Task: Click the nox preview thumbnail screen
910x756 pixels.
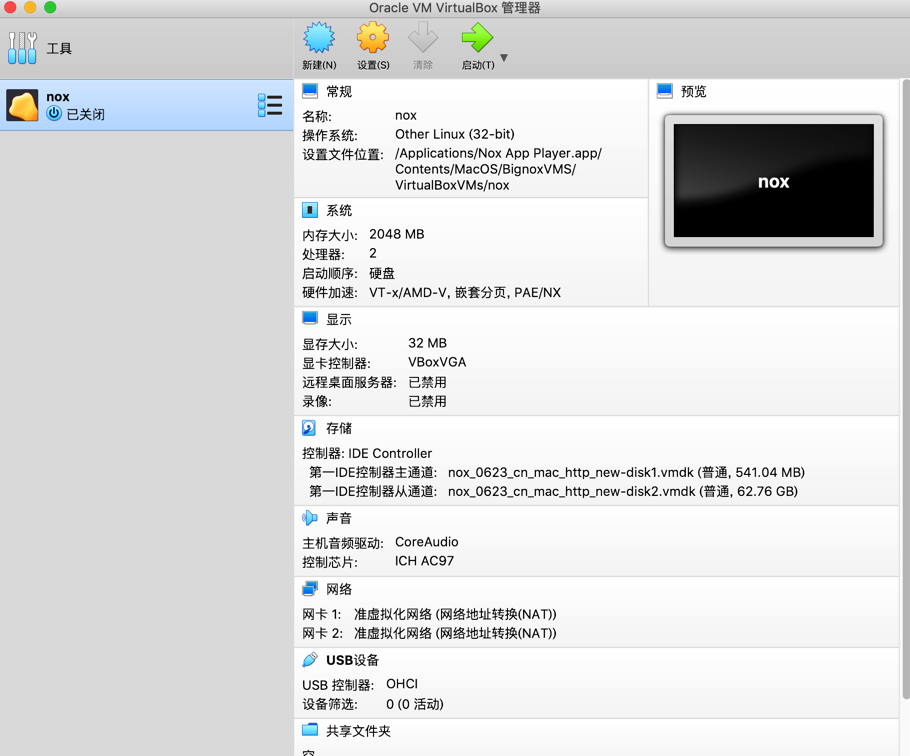Action: pyautogui.click(x=774, y=180)
